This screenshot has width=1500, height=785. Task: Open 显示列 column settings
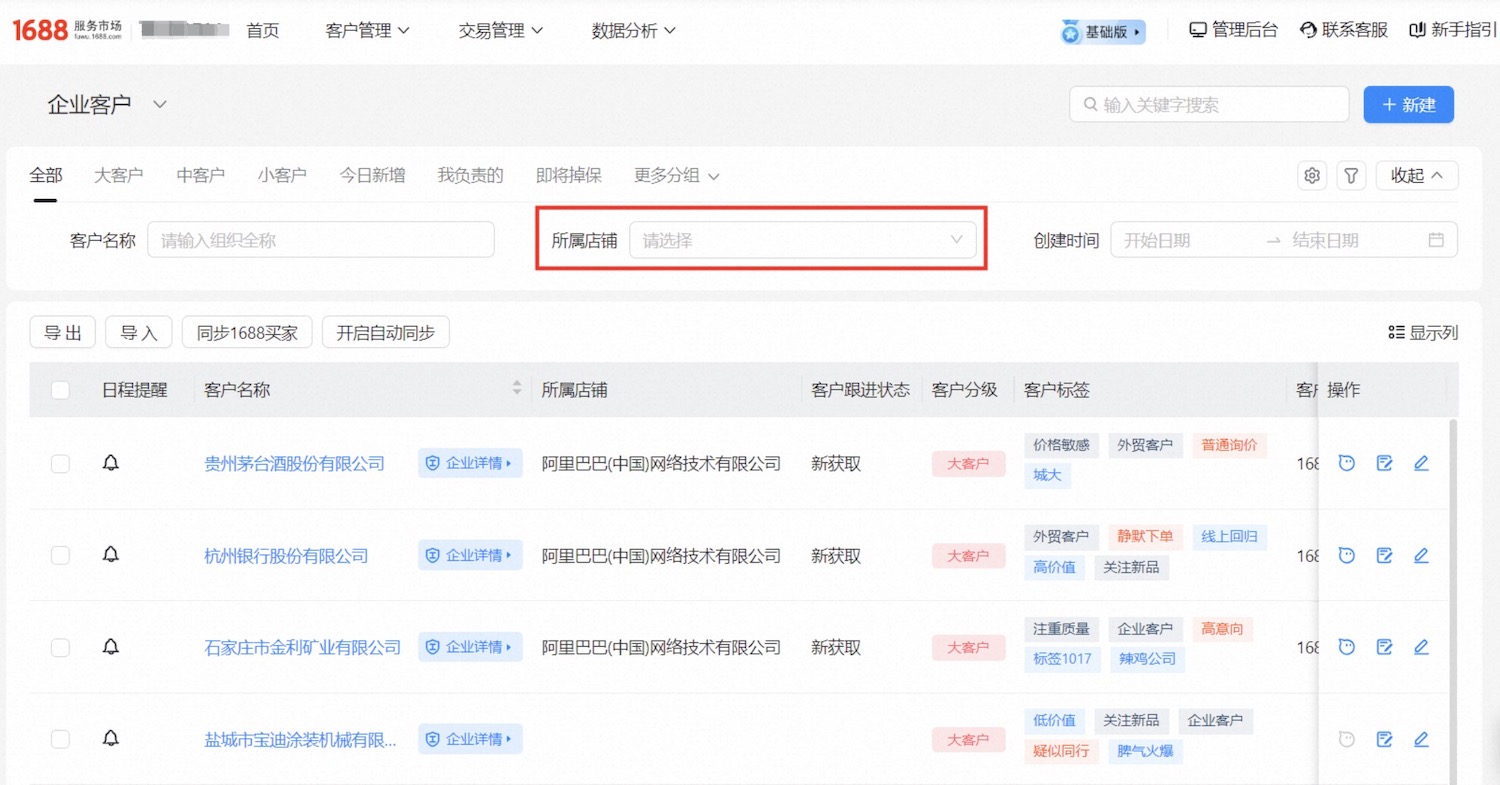pyautogui.click(x=1423, y=333)
